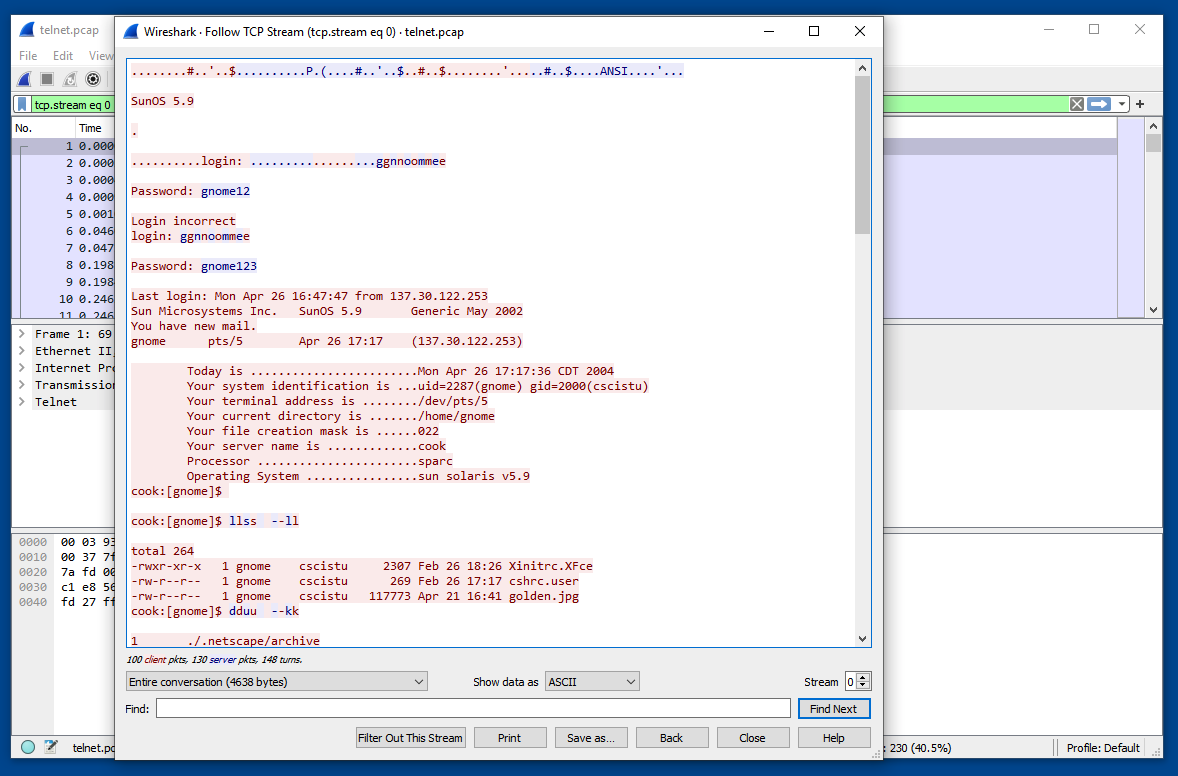The image size is (1178, 776).
Task: Click the expert information circle in status bar
Action: [x=28, y=747]
